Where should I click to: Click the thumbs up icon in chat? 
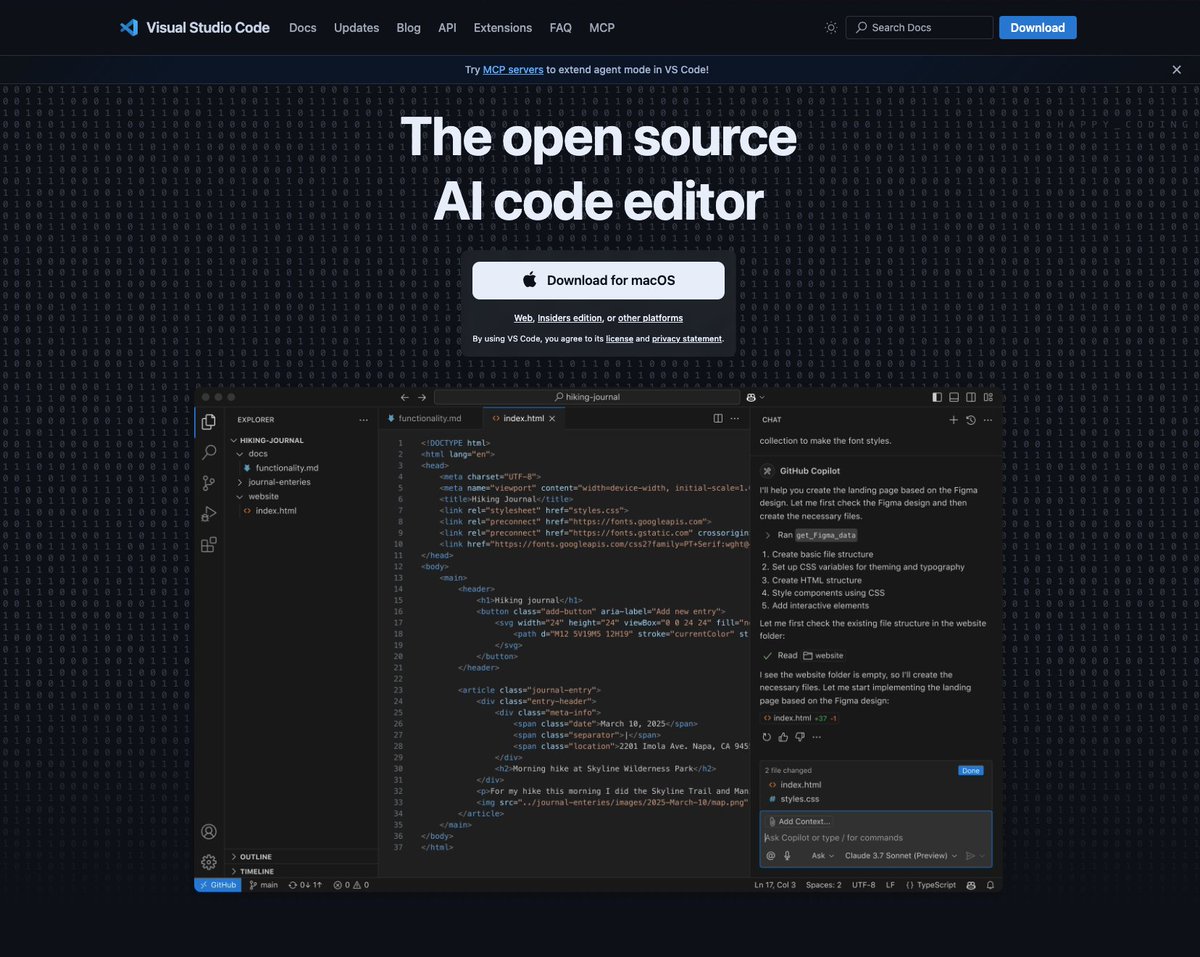pyautogui.click(x=783, y=737)
